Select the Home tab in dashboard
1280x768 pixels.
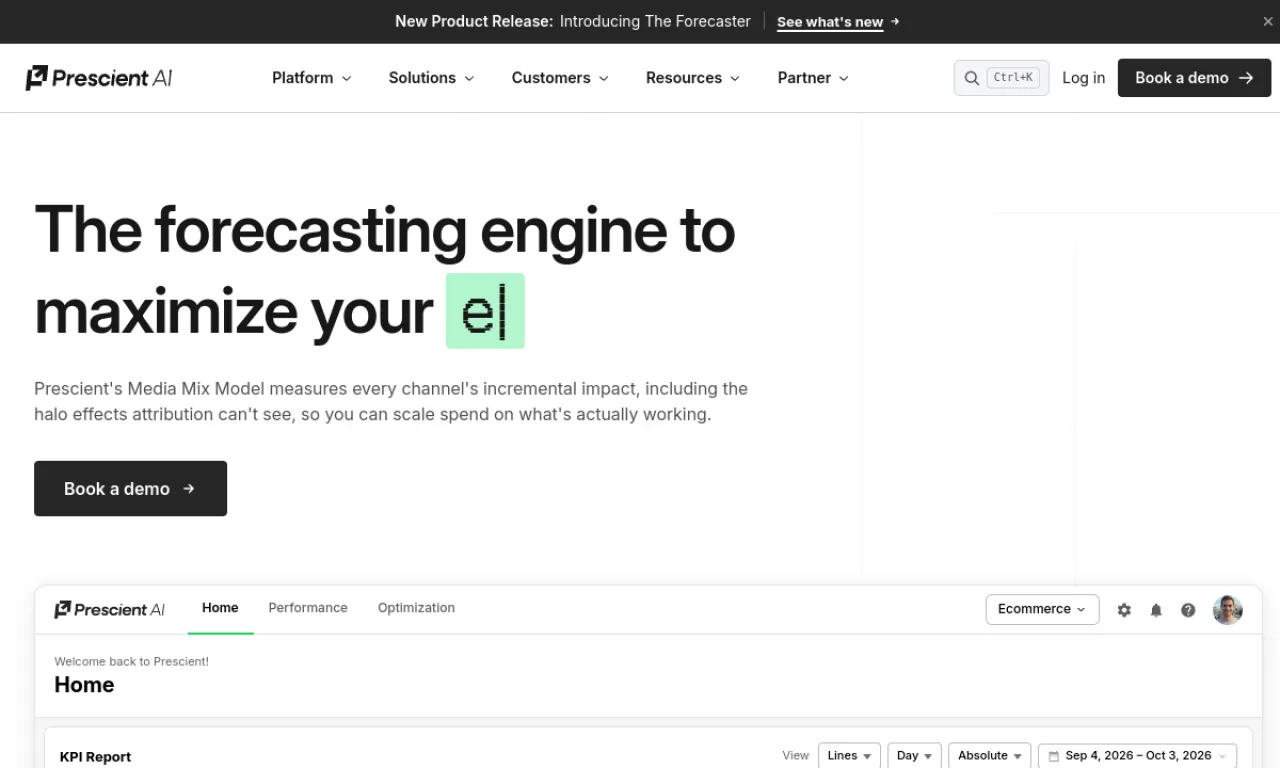point(220,608)
